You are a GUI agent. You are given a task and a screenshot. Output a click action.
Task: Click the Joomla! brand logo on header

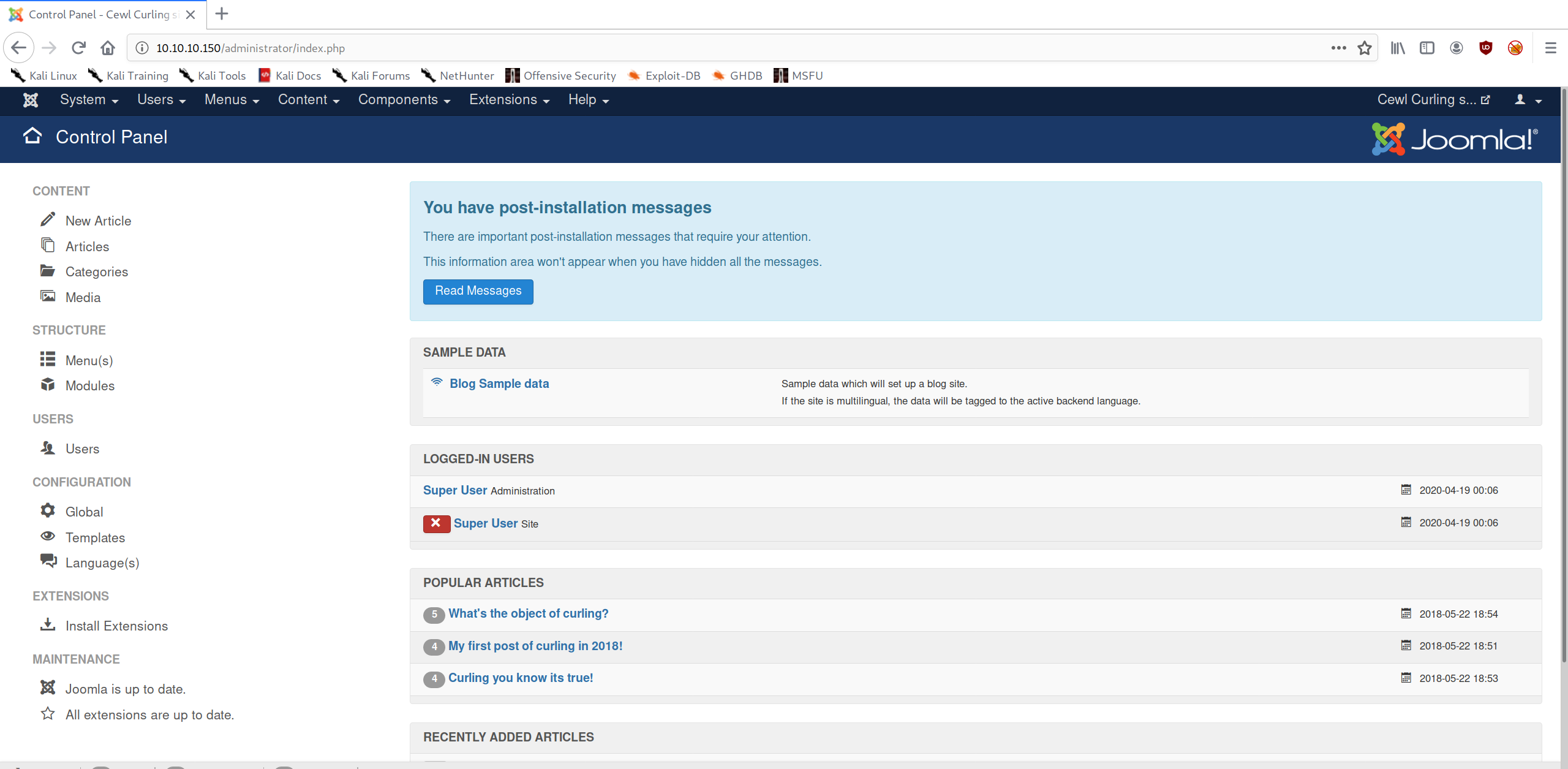(1455, 139)
